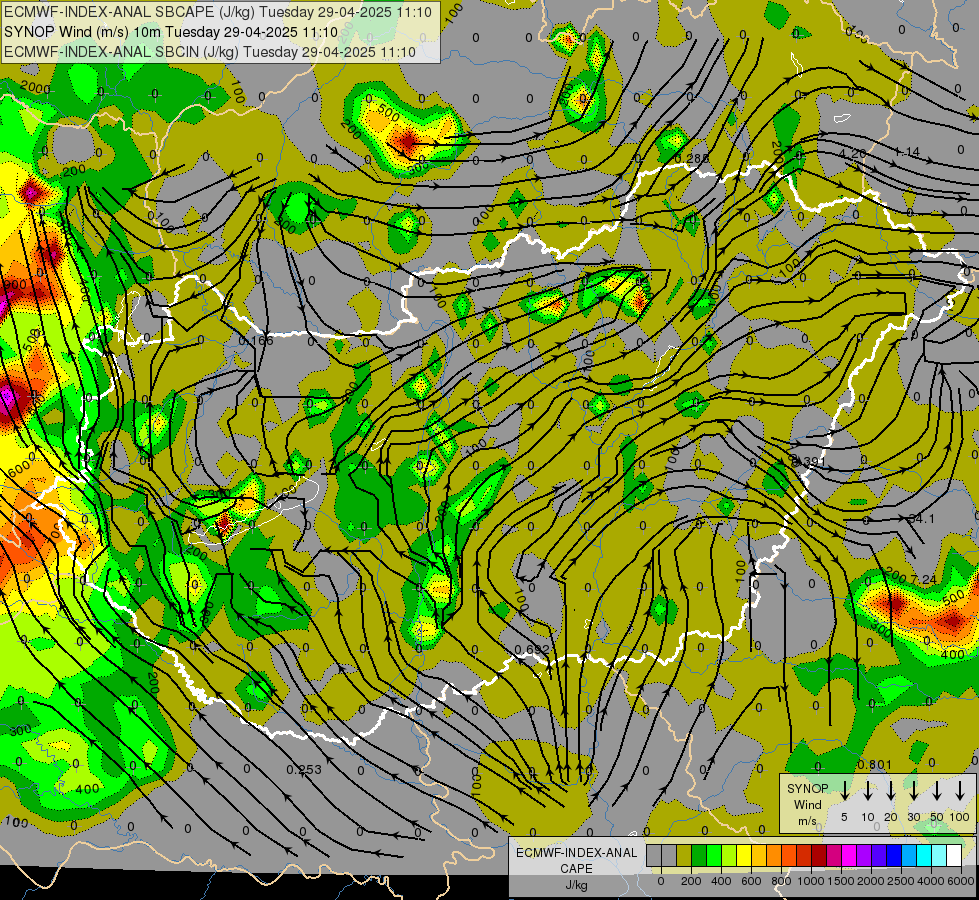979x900 pixels.
Task: Pick the olive swatch in the CAPE legend
Action: [x=684, y=856]
